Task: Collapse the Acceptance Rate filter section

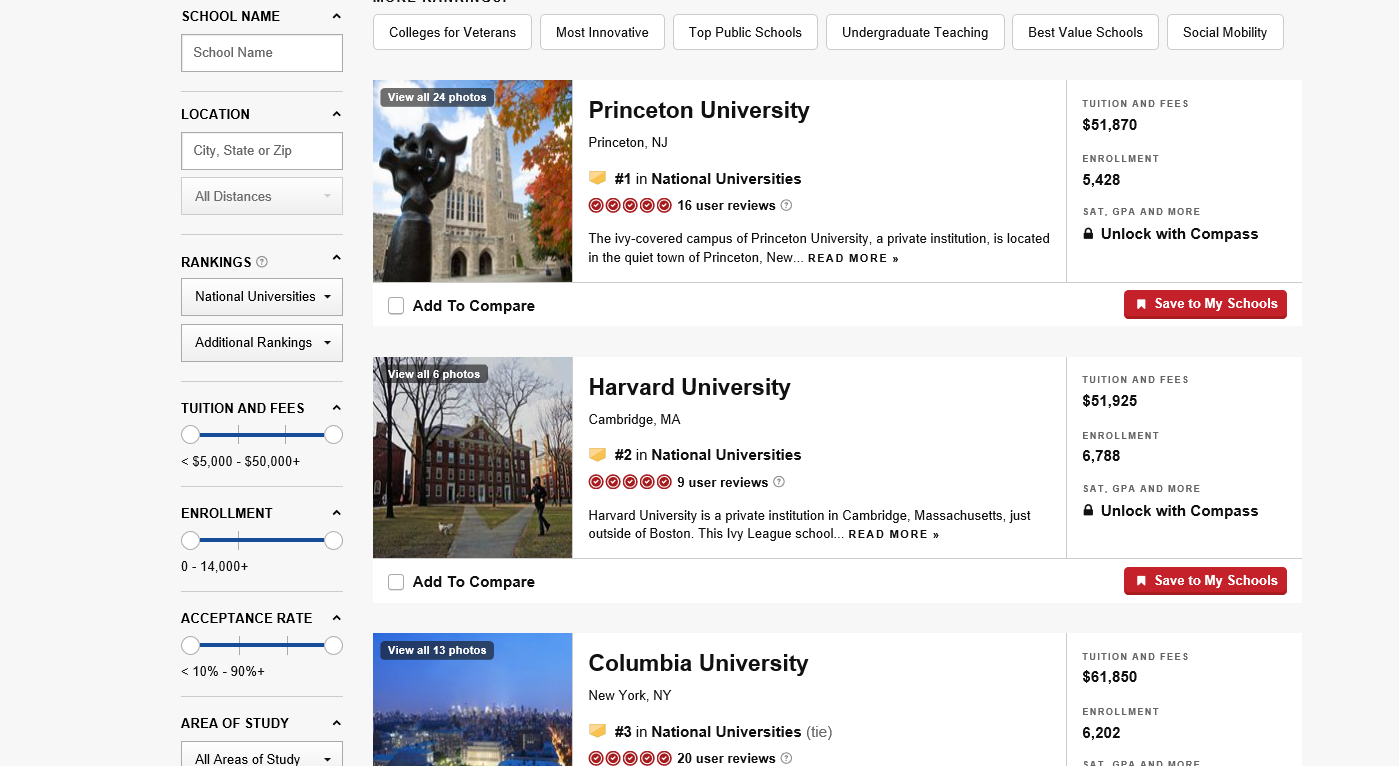Action: pos(336,618)
